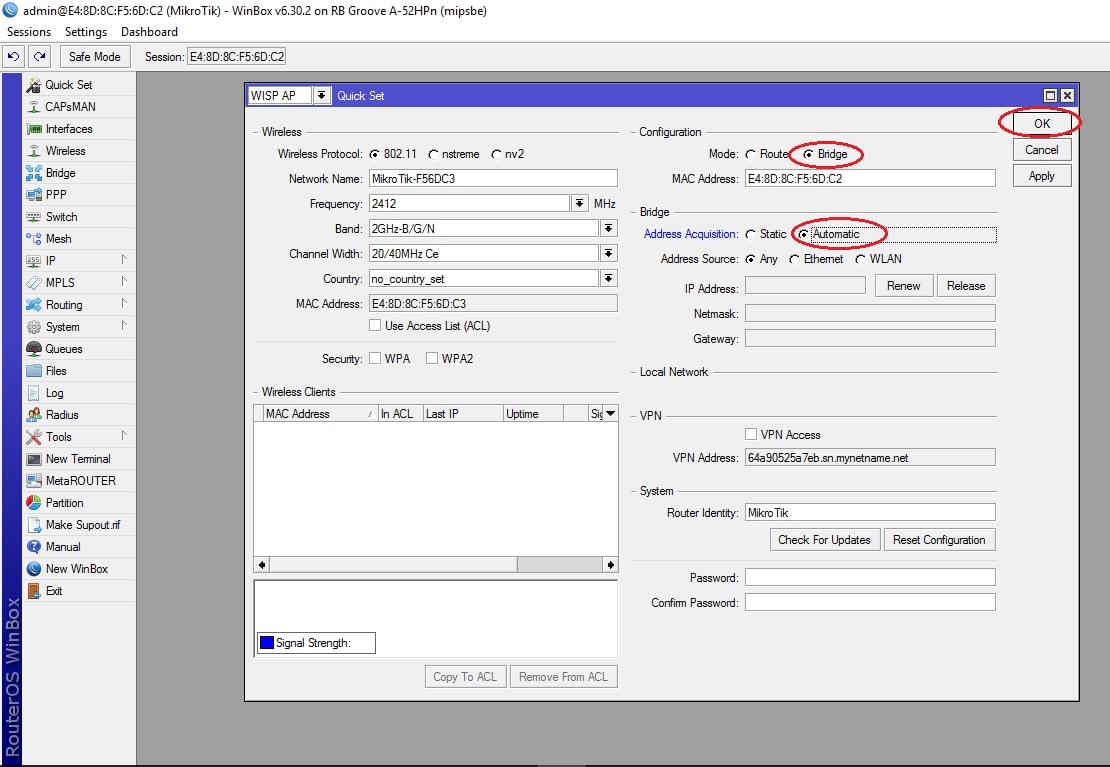This screenshot has height=767, width=1110.
Task: Expand the Band dropdown
Action: (608, 228)
